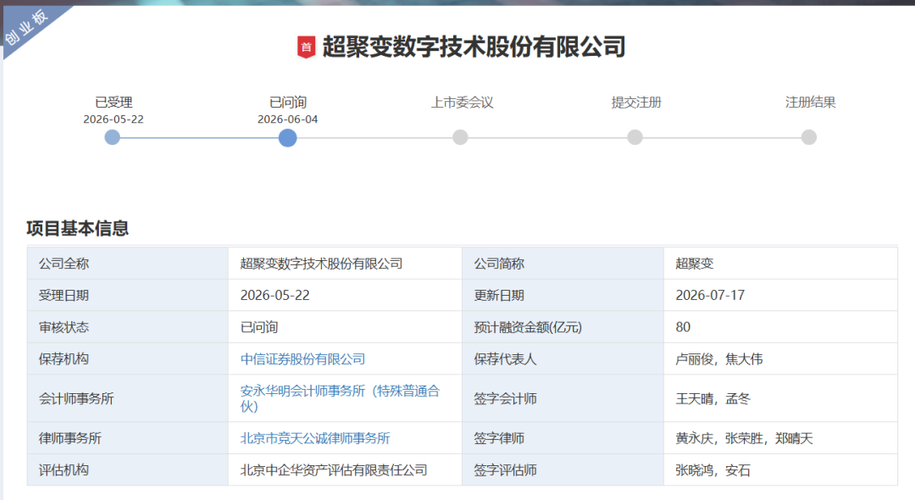Select the 已受理 timeline node

coord(112,138)
